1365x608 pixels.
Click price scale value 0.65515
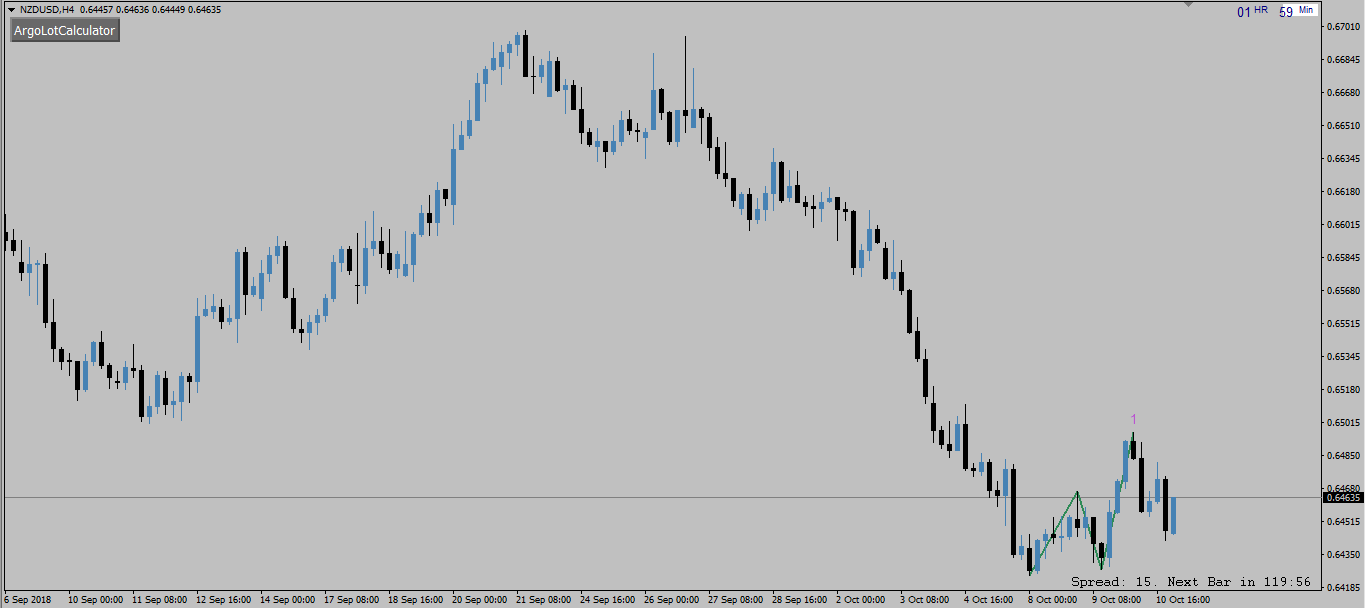(1343, 324)
